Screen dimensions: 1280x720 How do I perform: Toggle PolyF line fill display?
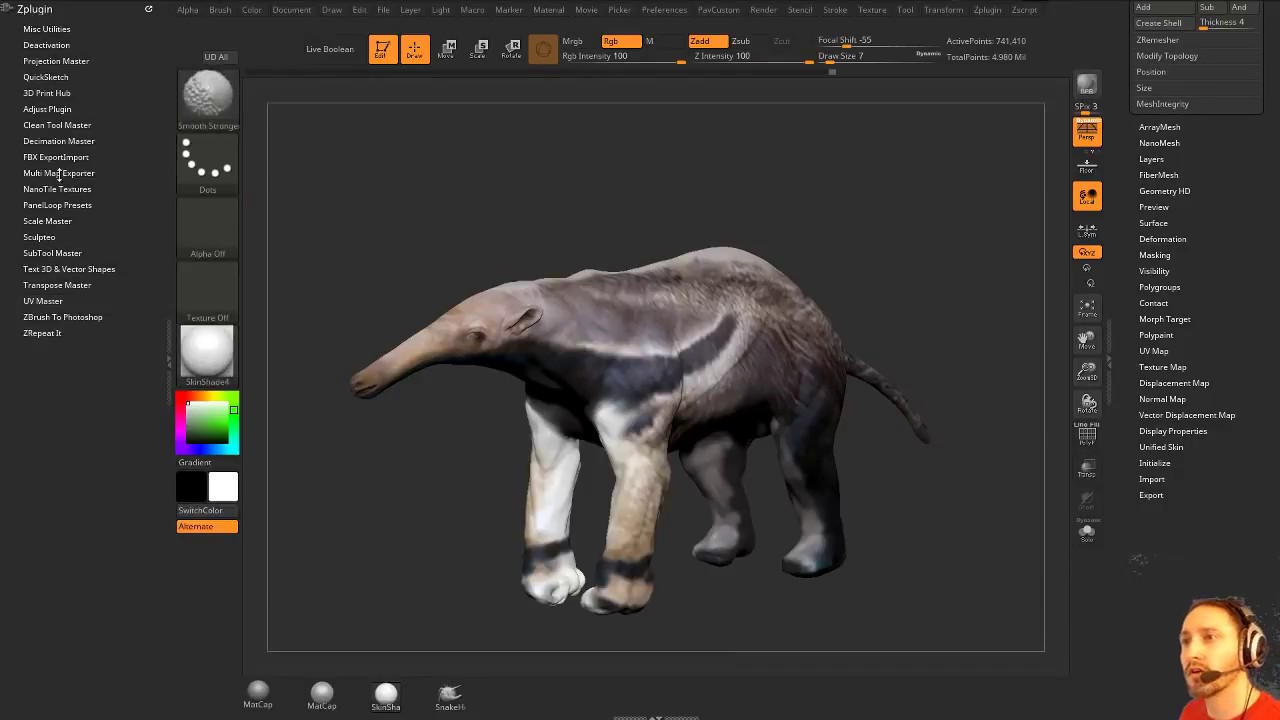[1087, 435]
